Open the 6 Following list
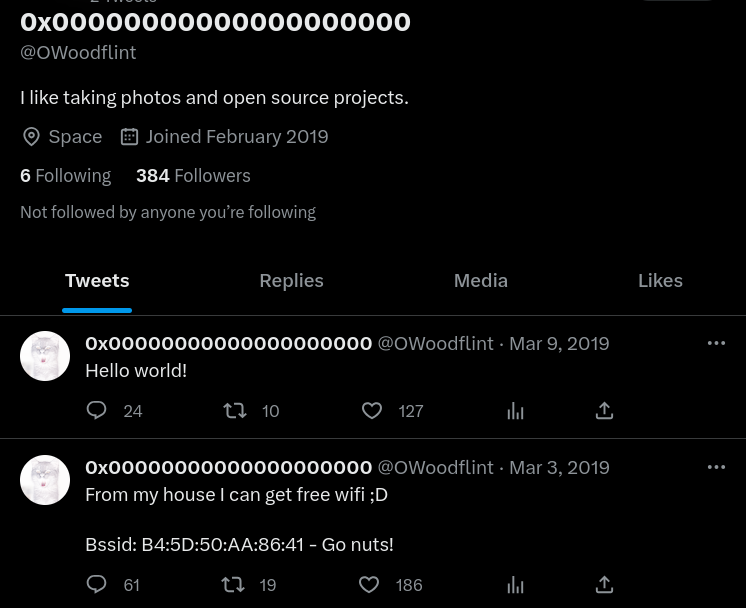This screenshot has height=608, width=746. coord(65,175)
